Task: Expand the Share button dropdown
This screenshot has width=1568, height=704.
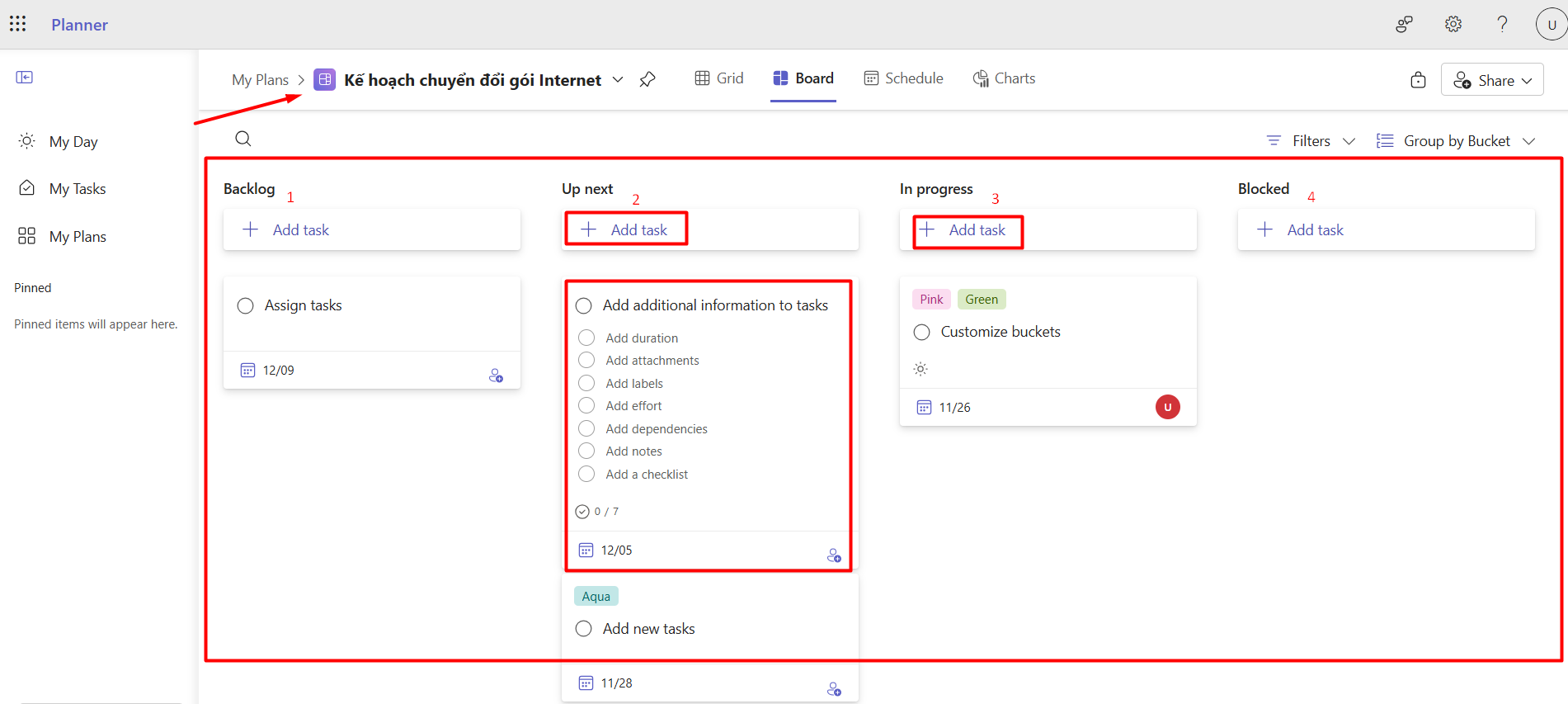Action: point(1527,80)
